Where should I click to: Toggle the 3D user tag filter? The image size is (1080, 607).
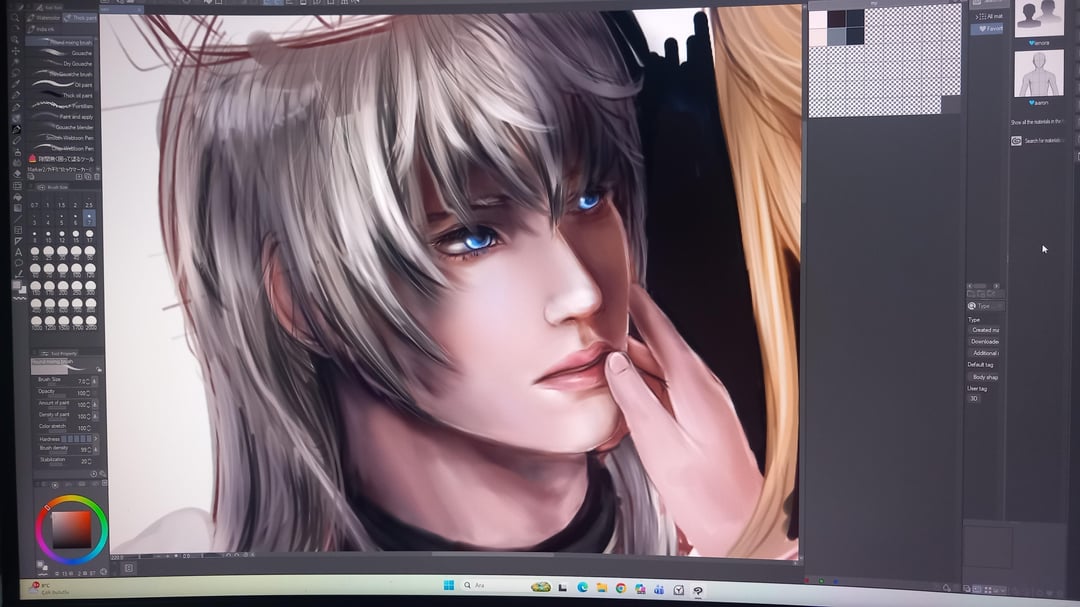coord(974,399)
